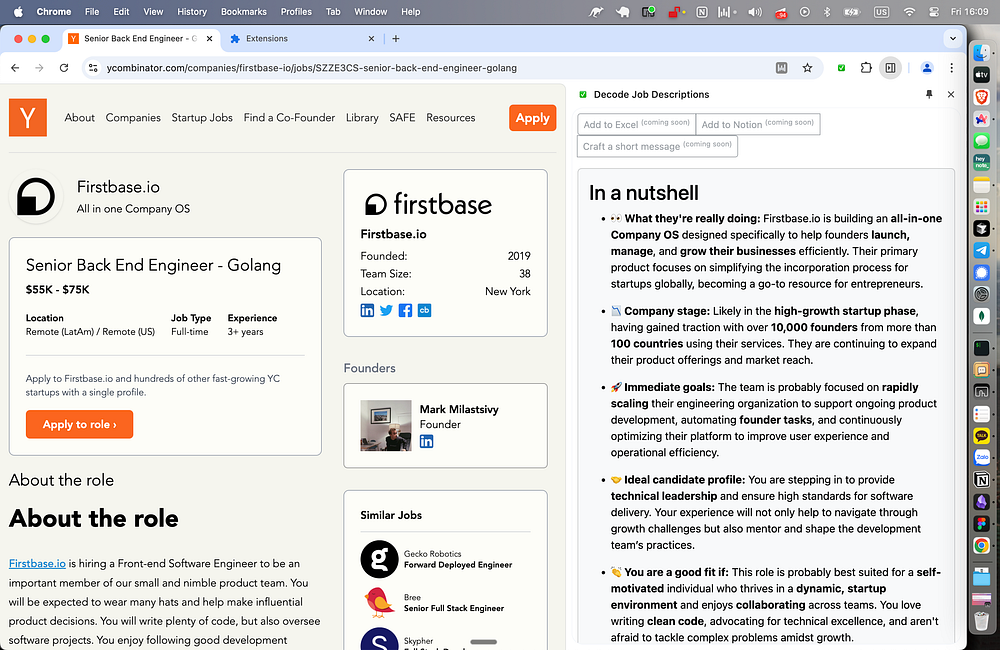1000x650 pixels.
Task: Switch to the Extensions tab
Action: (x=300, y=38)
